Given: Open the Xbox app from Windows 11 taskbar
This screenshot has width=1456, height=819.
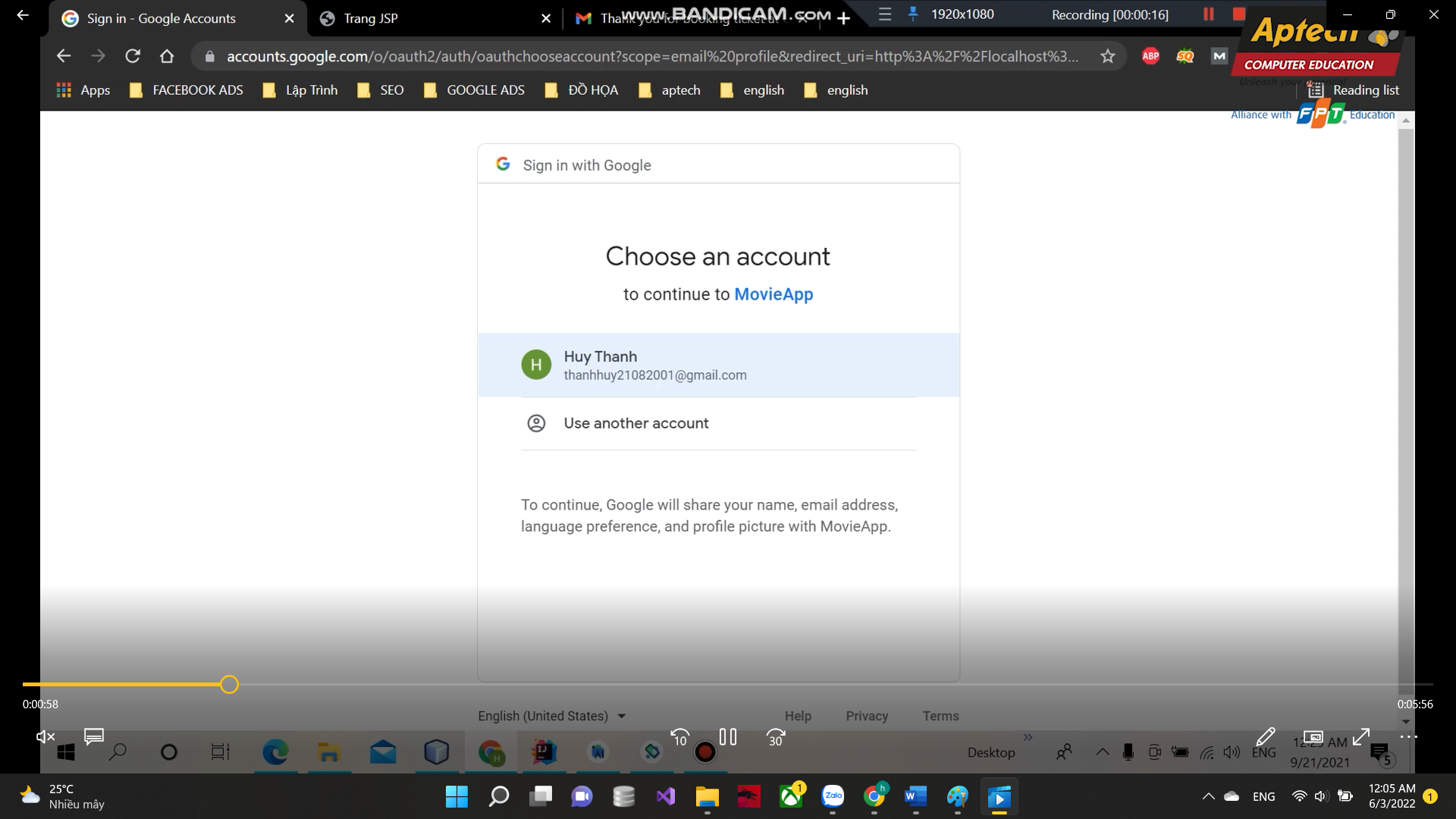Looking at the screenshot, I should (x=791, y=796).
